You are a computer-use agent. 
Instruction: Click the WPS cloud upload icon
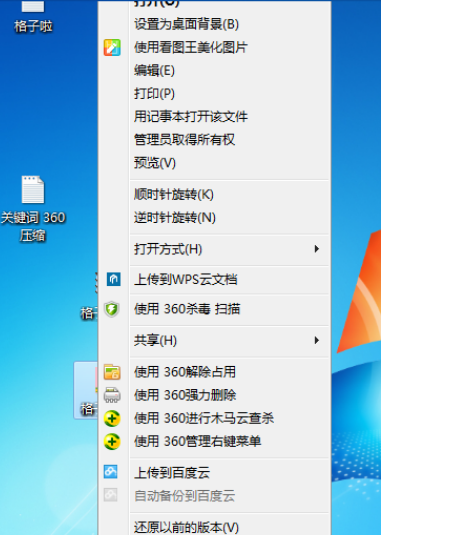click(113, 279)
